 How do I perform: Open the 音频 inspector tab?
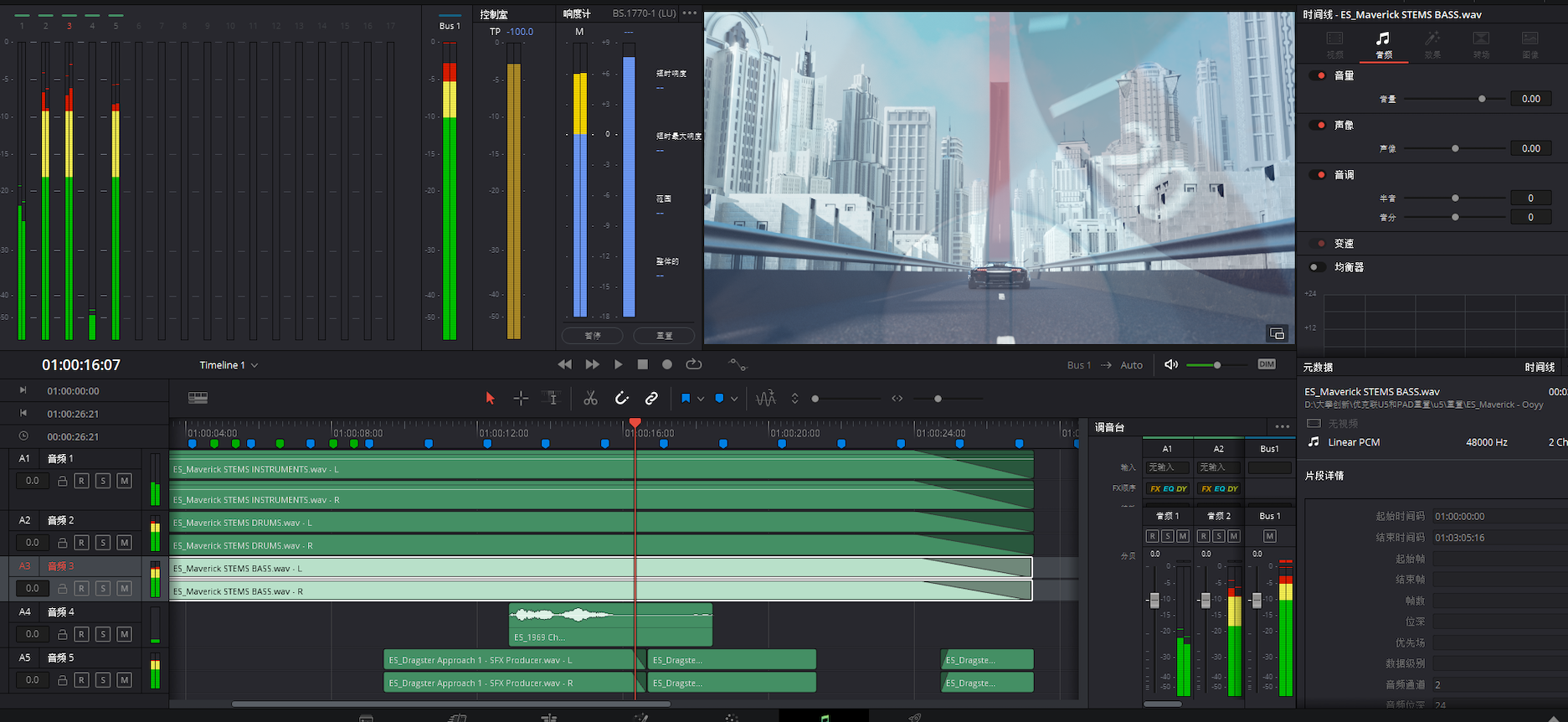coord(1383,45)
